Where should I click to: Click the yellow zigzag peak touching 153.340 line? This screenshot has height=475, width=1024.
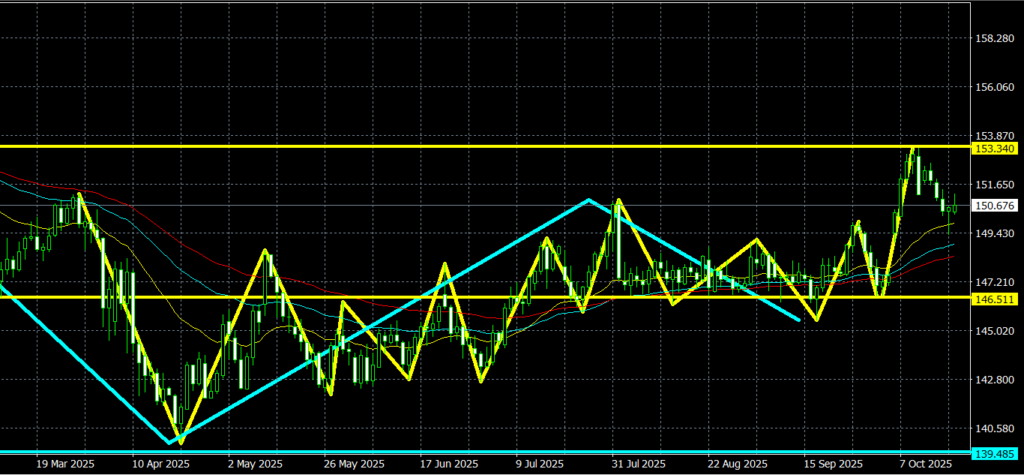click(913, 149)
